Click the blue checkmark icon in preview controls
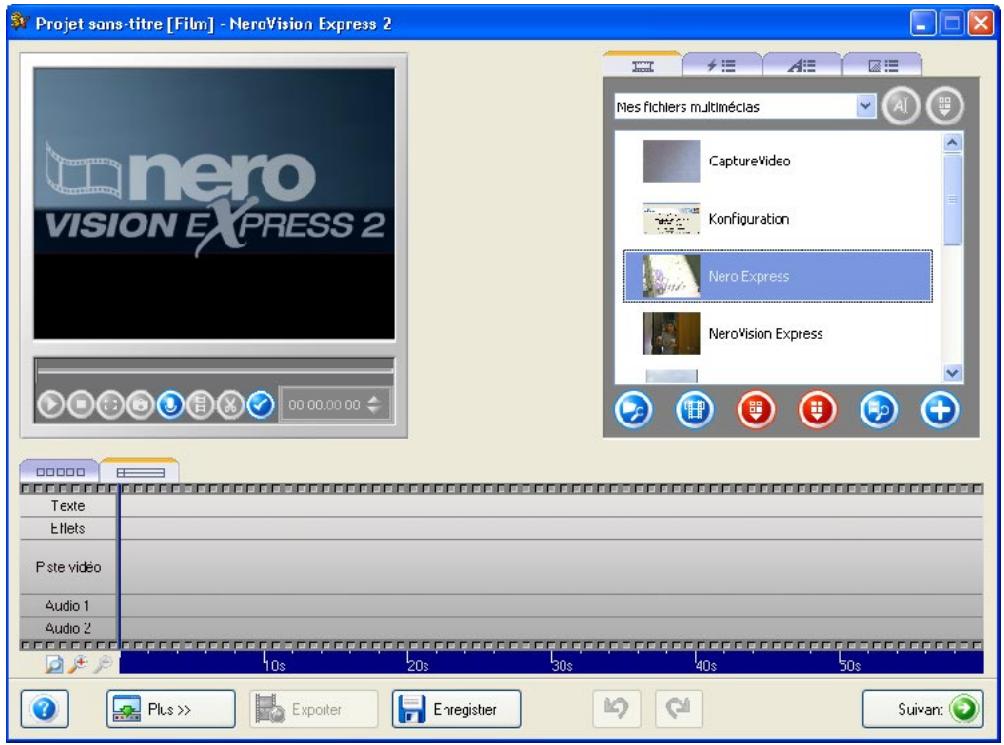Image resolution: width=1004 pixels, height=745 pixels. click(x=260, y=405)
